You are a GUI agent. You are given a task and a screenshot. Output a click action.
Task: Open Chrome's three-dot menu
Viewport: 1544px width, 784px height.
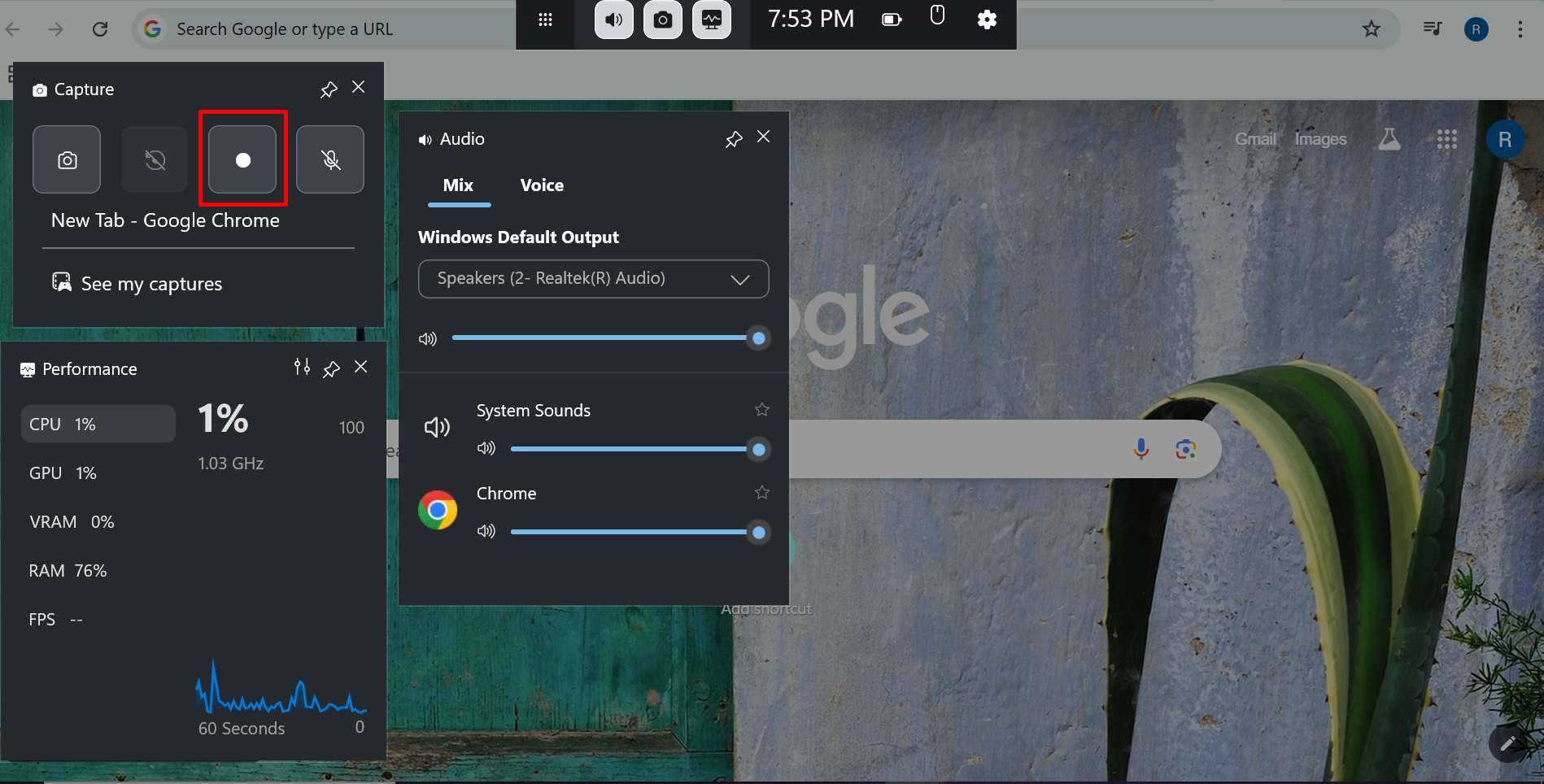click(x=1519, y=28)
